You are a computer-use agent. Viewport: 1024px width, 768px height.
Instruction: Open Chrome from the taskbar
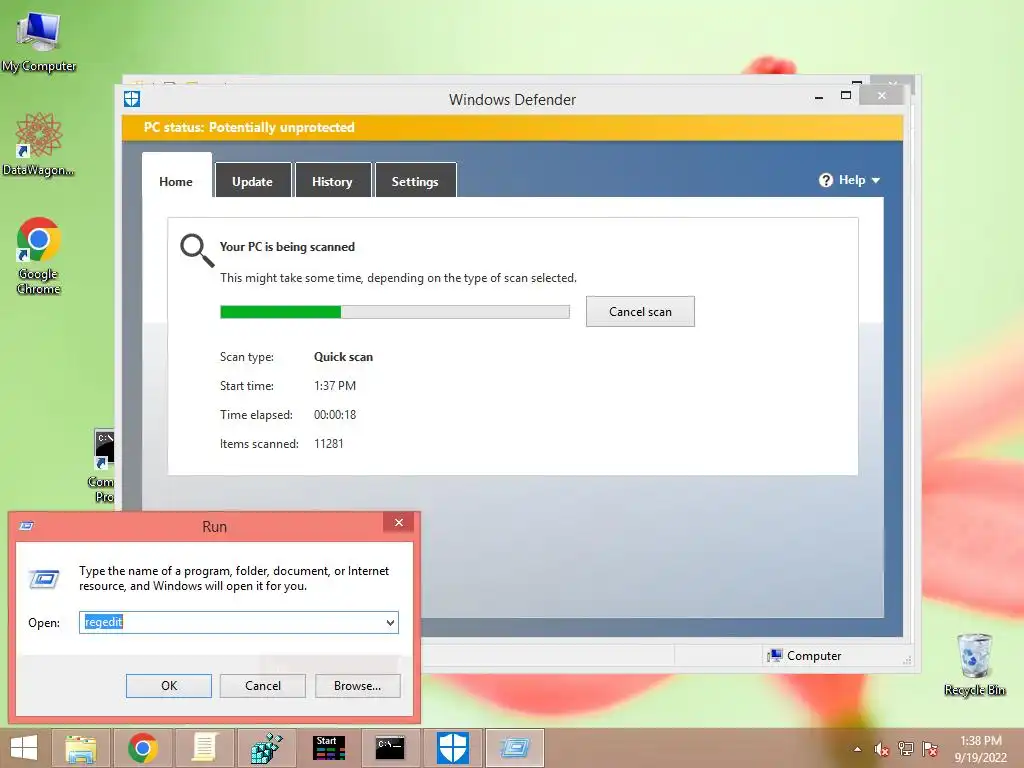142,748
